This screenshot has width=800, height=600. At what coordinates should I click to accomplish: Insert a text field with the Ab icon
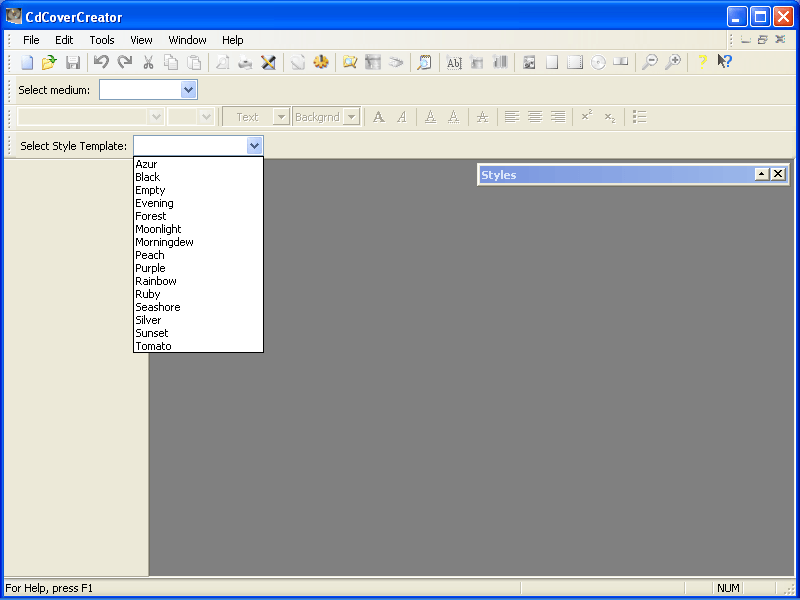454,62
